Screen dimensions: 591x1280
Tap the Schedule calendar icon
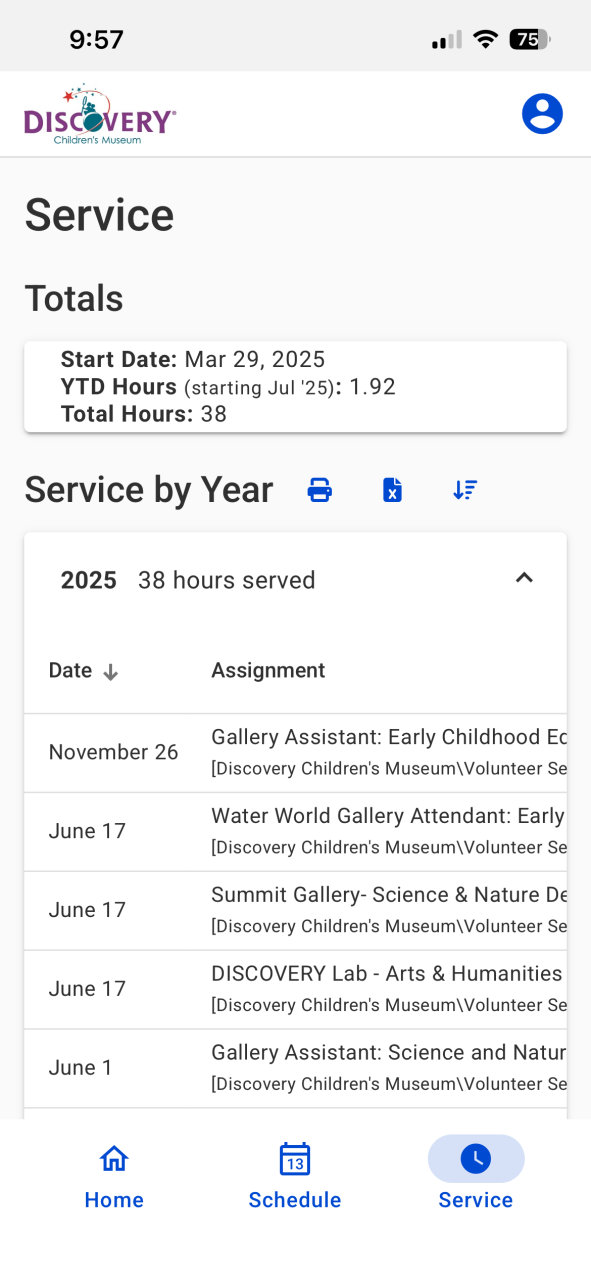click(x=295, y=1158)
